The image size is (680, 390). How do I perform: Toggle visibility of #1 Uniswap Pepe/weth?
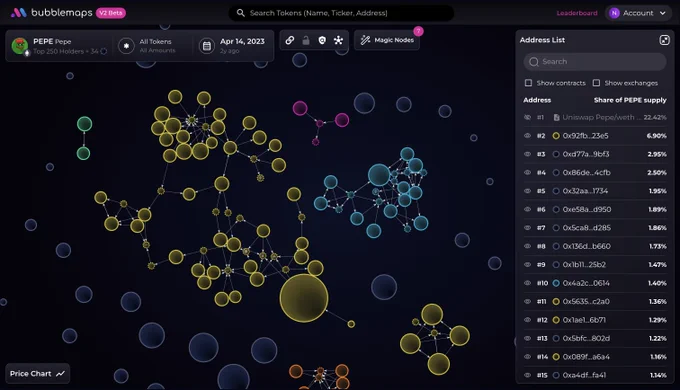[527, 117]
